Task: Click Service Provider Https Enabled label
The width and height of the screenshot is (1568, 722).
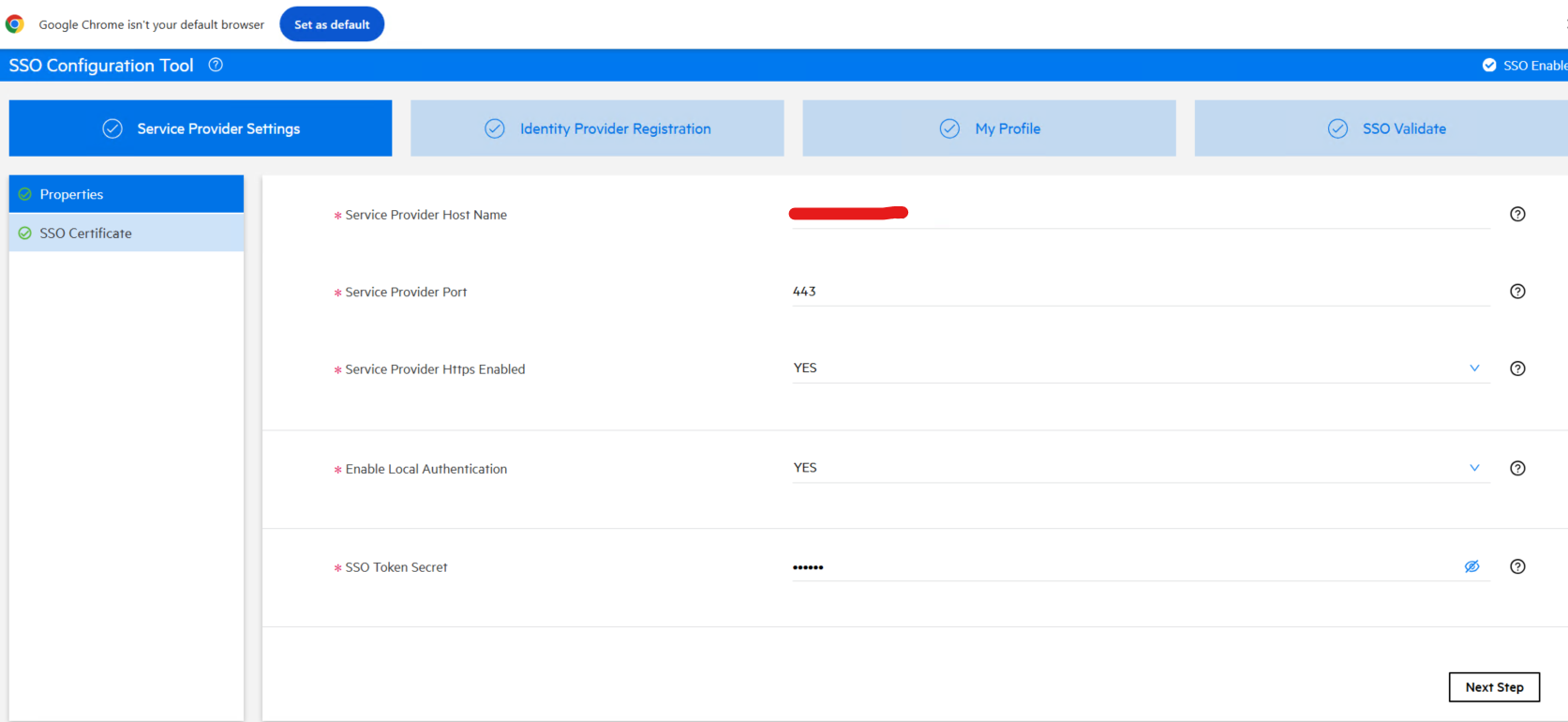Action: click(435, 369)
